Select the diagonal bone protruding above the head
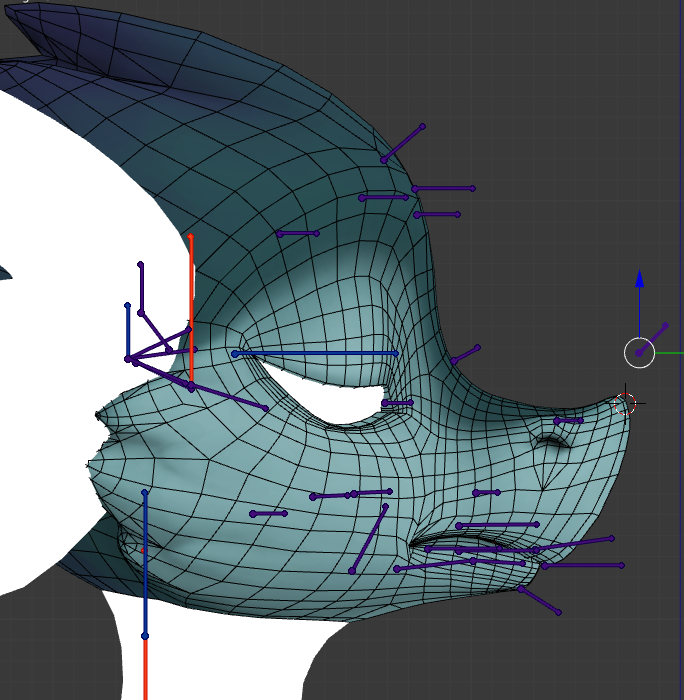Screen dimensions: 684x700 (x=403, y=144)
